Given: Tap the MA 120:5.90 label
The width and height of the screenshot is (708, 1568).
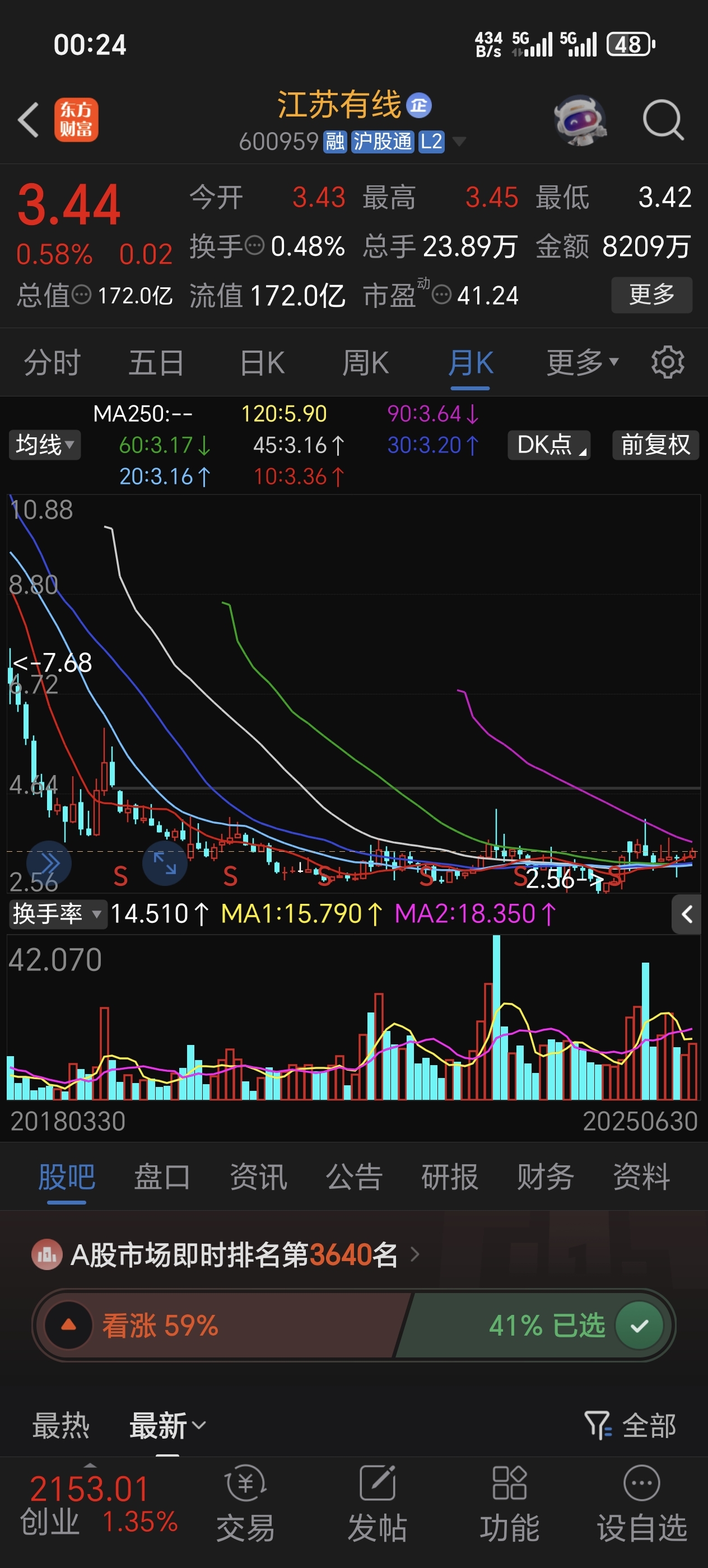Looking at the screenshot, I should click(x=283, y=414).
